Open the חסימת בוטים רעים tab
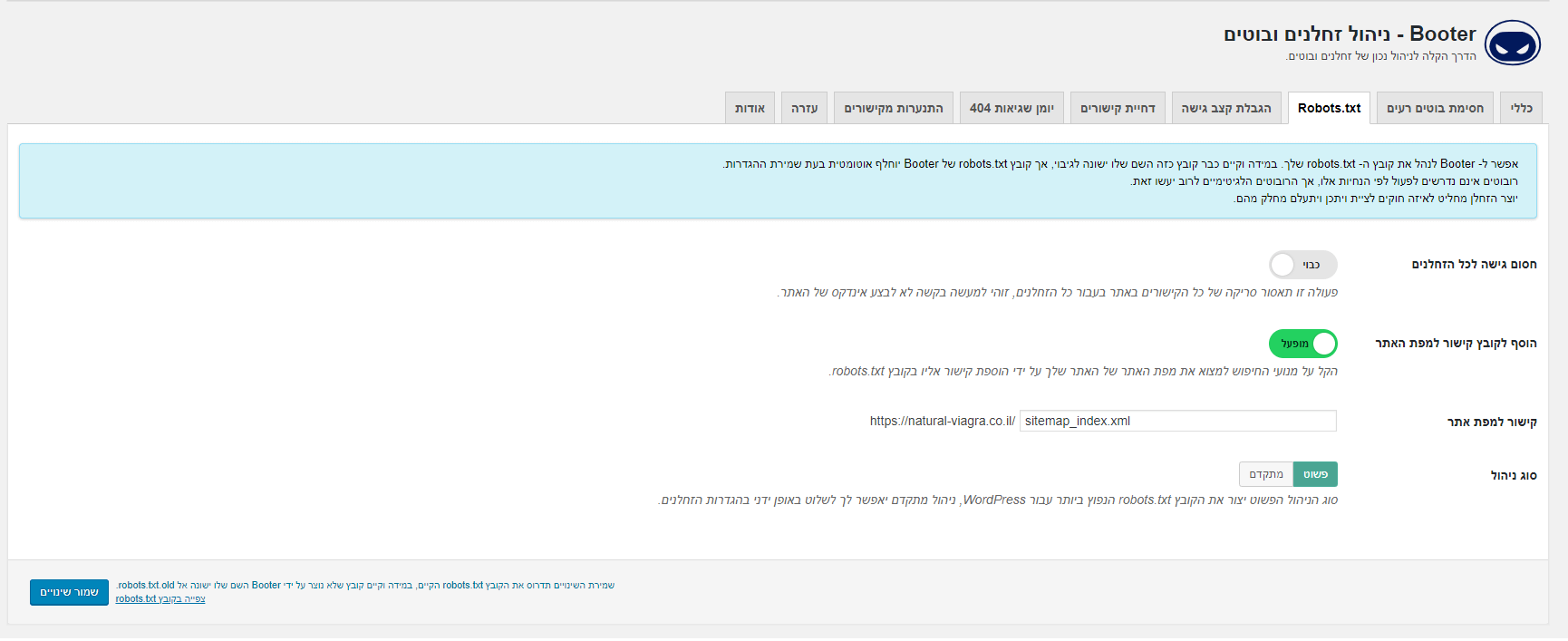Image resolution: width=1568 pixels, height=641 pixels. [1435, 108]
